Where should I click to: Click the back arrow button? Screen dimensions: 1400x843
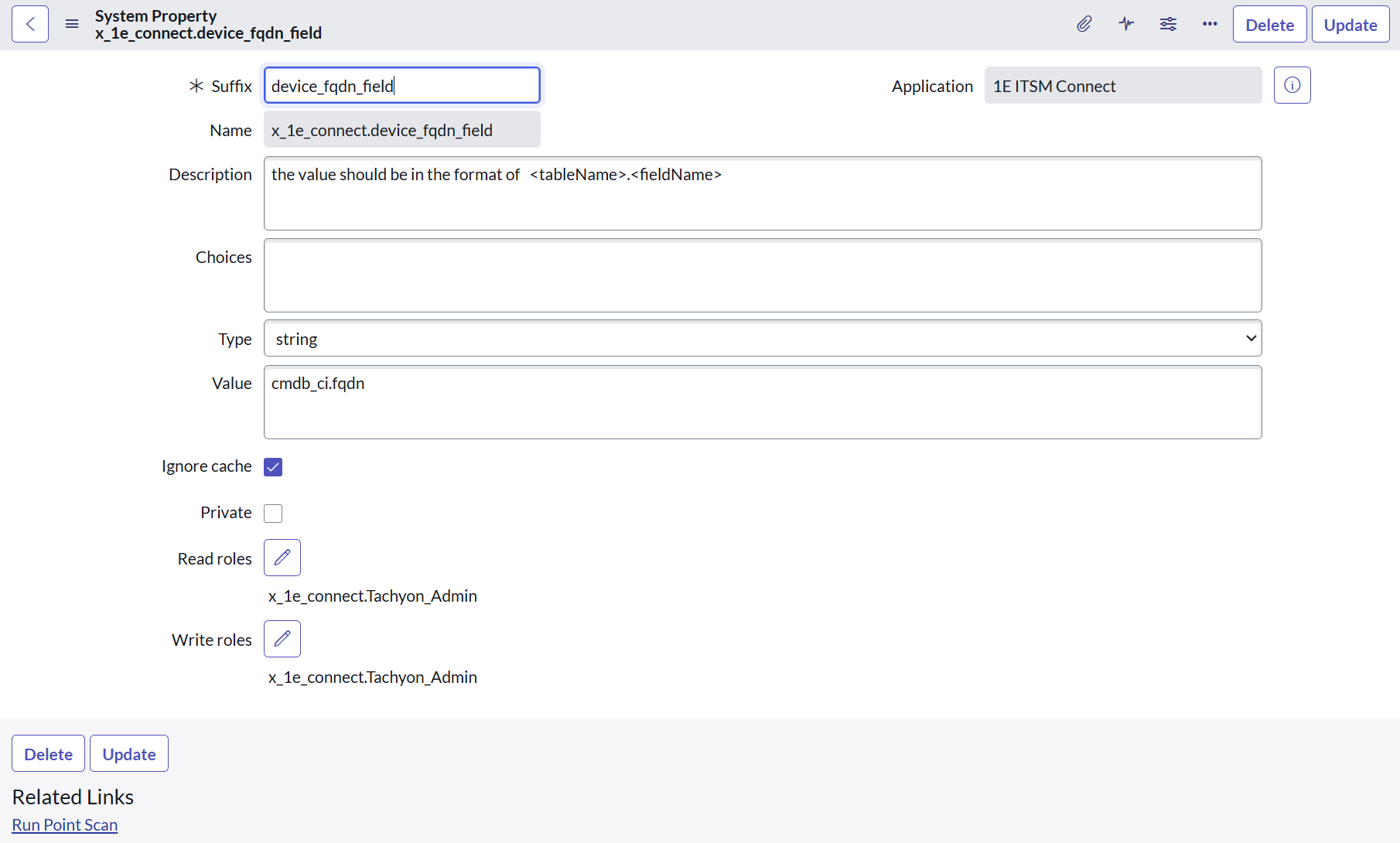(30, 24)
